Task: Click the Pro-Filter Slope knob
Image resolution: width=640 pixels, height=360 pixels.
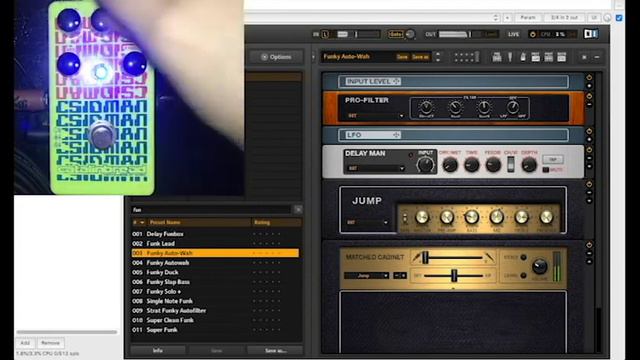Action: click(x=484, y=107)
